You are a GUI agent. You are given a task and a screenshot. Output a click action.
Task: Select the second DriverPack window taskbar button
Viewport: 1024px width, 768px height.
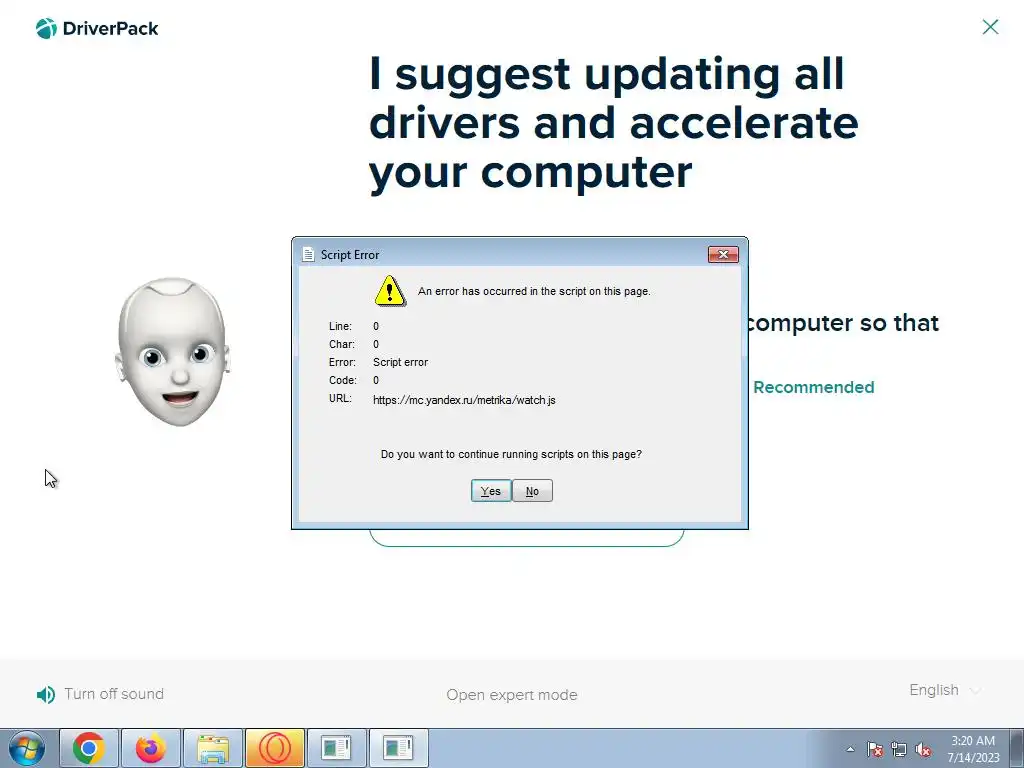[399, 748]
